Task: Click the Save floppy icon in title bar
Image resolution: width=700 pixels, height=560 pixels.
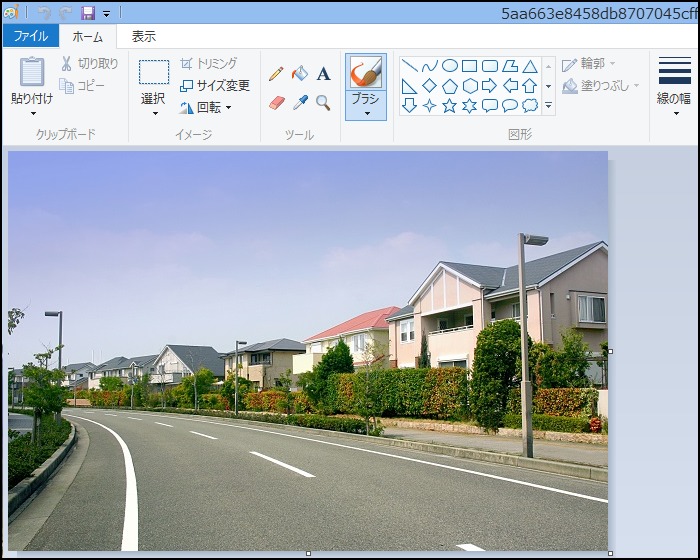Action: [x=88, y=13]
